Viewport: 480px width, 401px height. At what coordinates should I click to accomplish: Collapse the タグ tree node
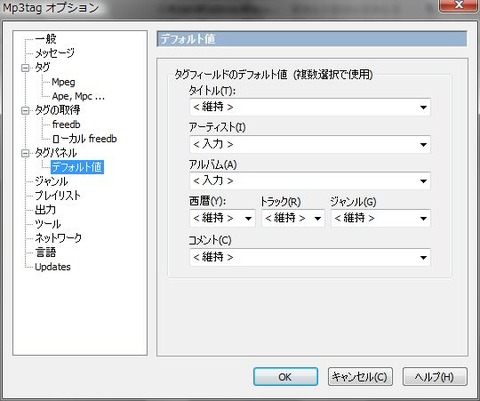[25, 68]
